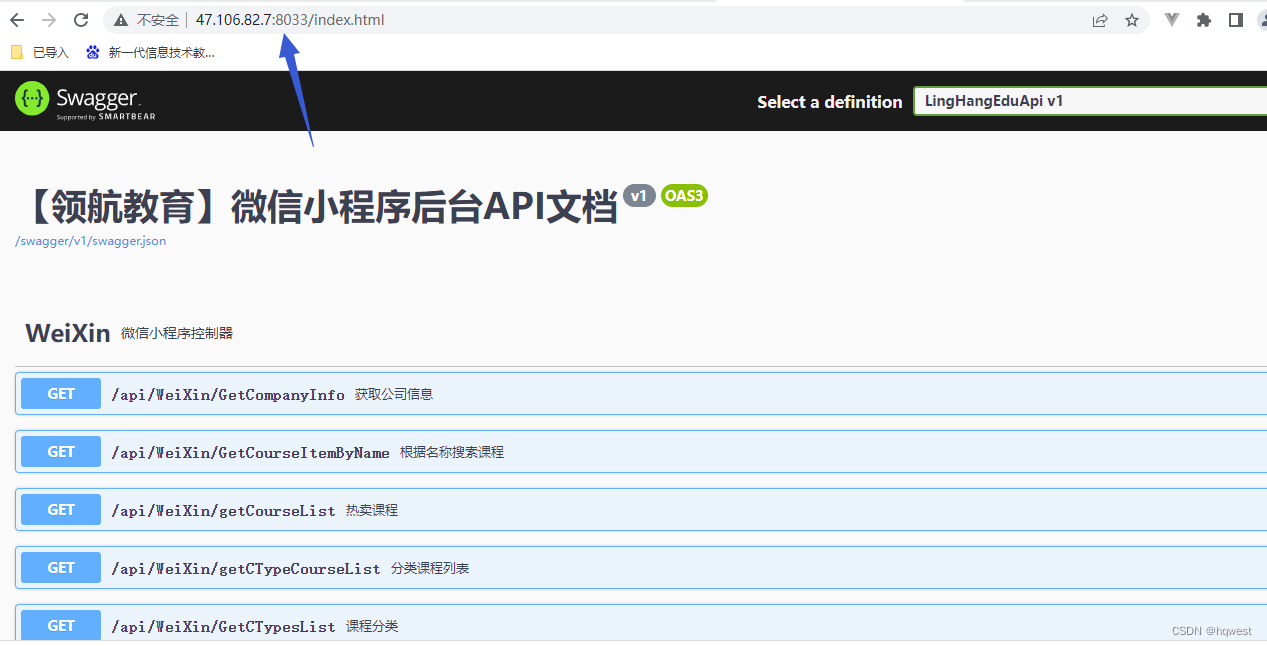This screenshot has width=1267, height=646.
Task: Click the browser forward arrow
Action: point(49,20)
